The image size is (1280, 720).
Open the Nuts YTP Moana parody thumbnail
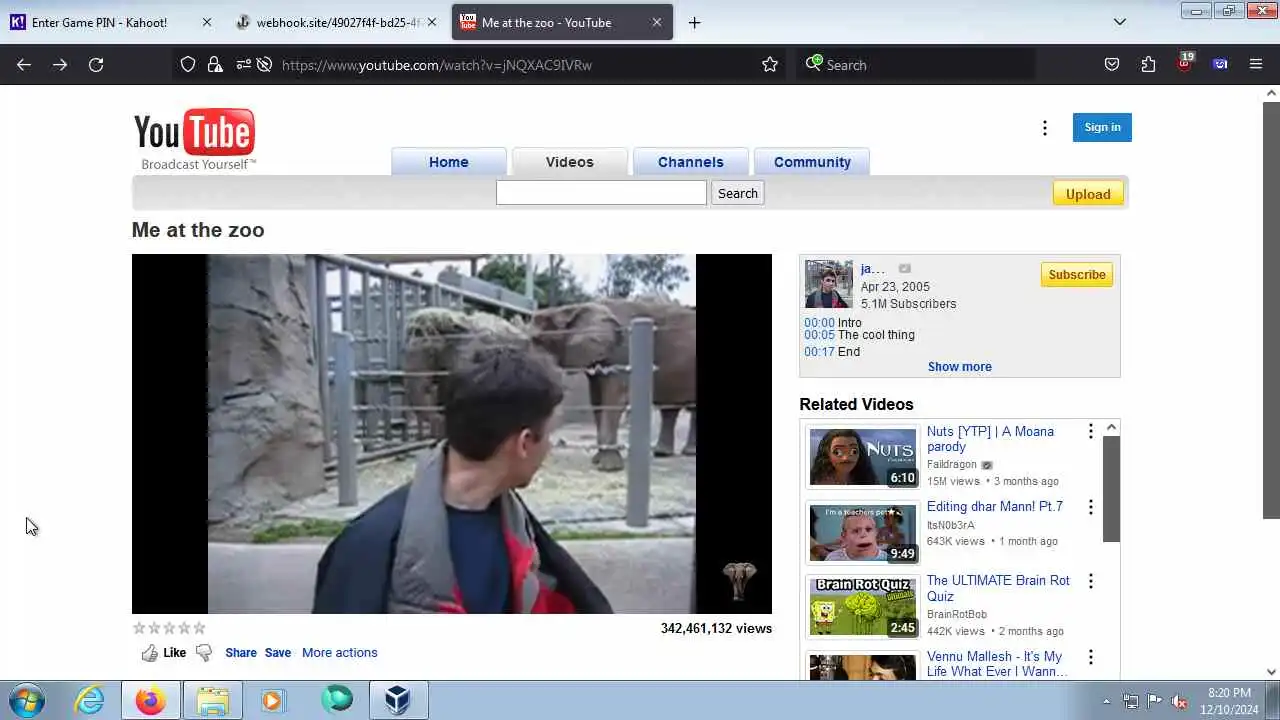pos(863,457)
